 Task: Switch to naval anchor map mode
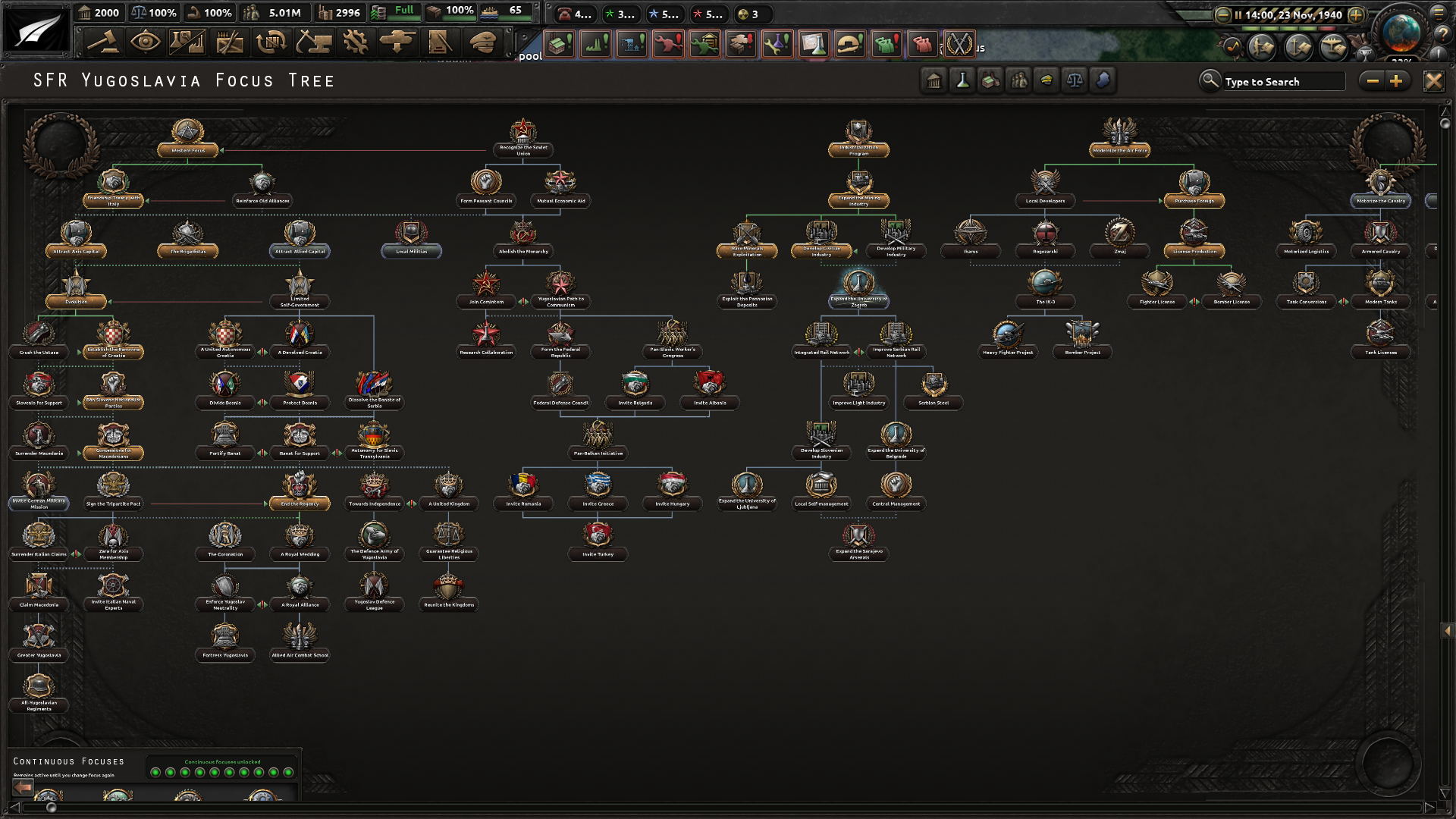click(x=1298, y=48)
